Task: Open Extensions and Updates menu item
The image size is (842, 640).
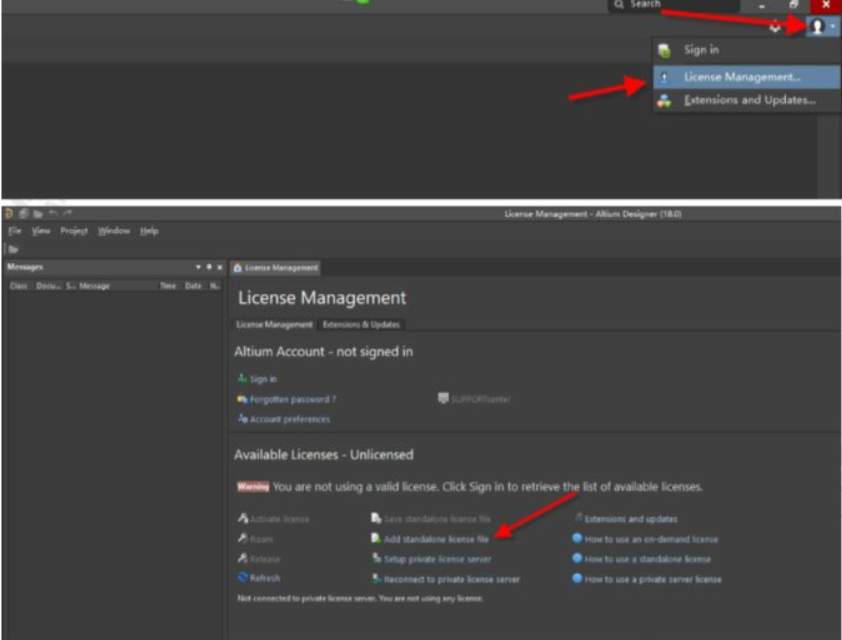Action: [x=746, y=100]
